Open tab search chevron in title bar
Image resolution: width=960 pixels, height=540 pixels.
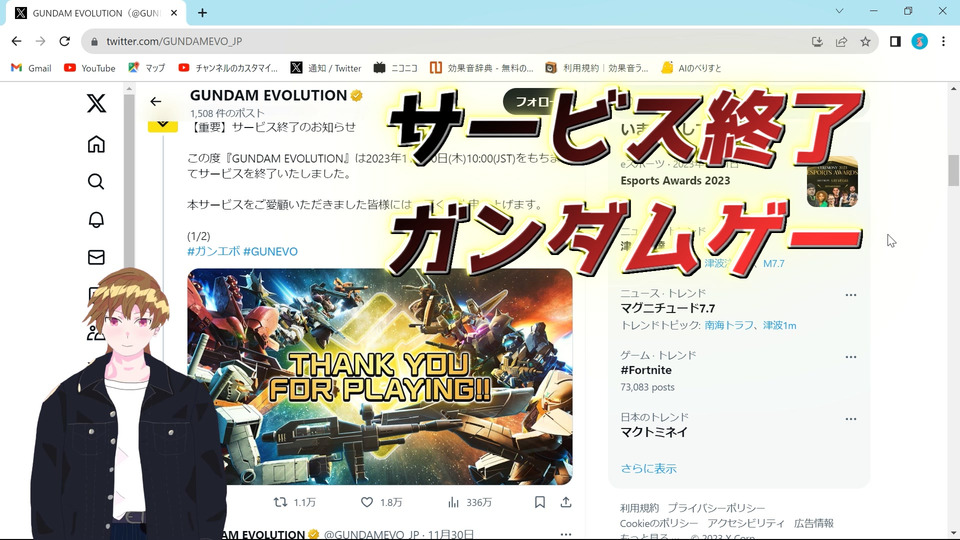(x=839, y=11)
